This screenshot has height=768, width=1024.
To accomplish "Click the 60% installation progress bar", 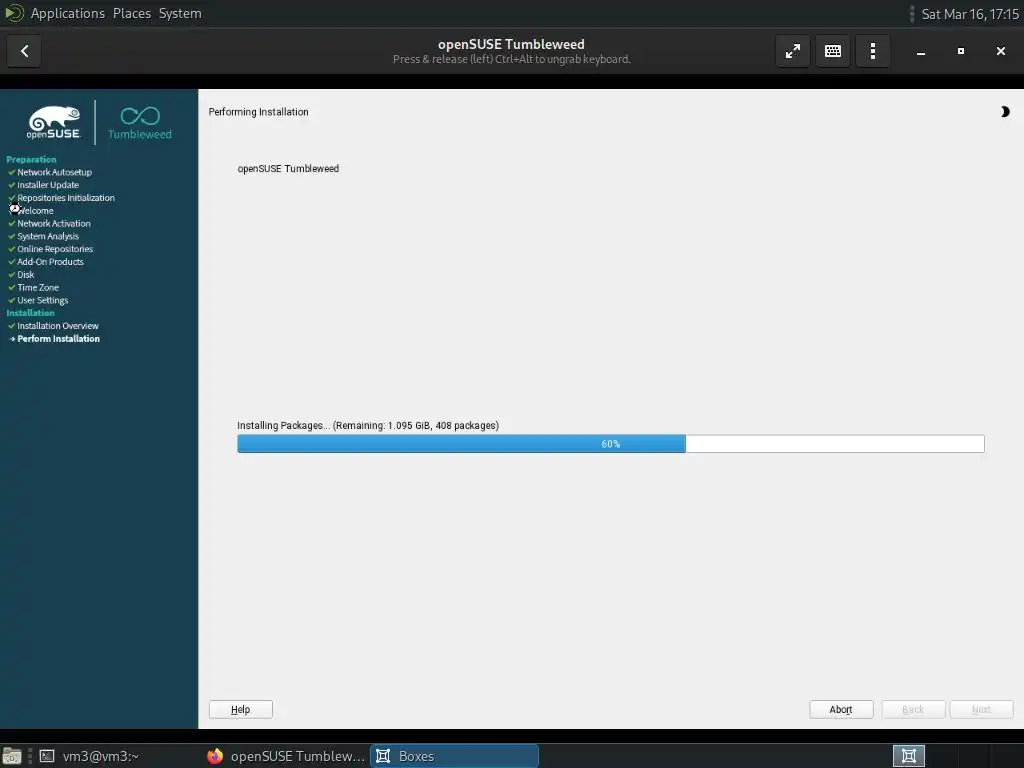I will pyautogui.click(x=611, y=444).
